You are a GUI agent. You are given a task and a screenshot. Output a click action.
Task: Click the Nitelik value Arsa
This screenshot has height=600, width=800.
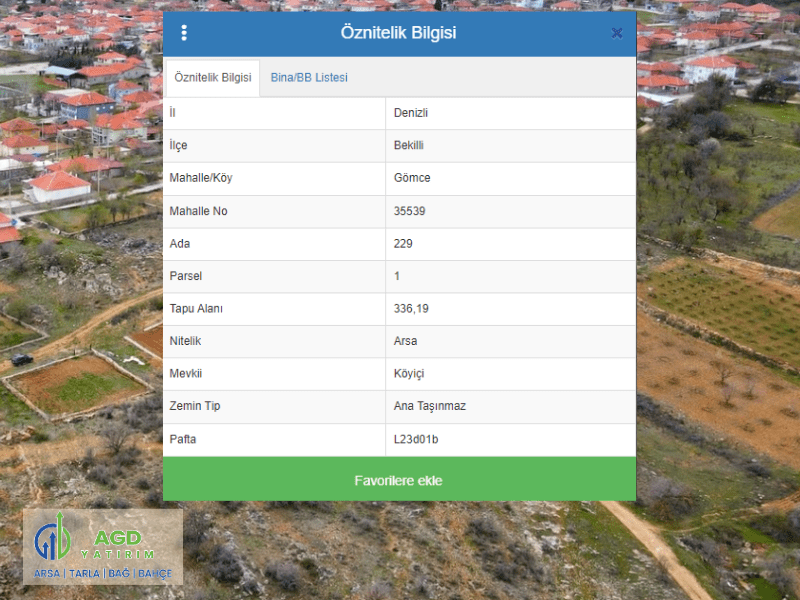click(x=406, y=341)
